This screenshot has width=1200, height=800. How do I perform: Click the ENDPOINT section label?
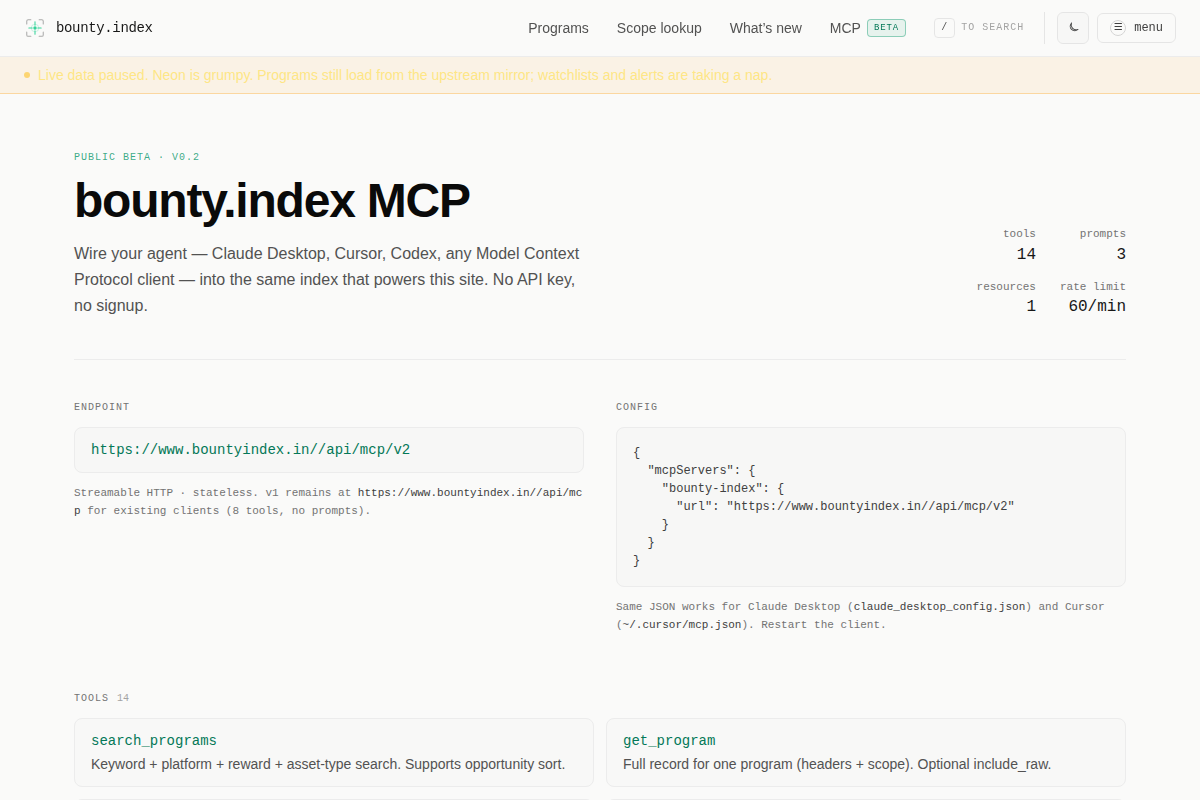point(102,407)
